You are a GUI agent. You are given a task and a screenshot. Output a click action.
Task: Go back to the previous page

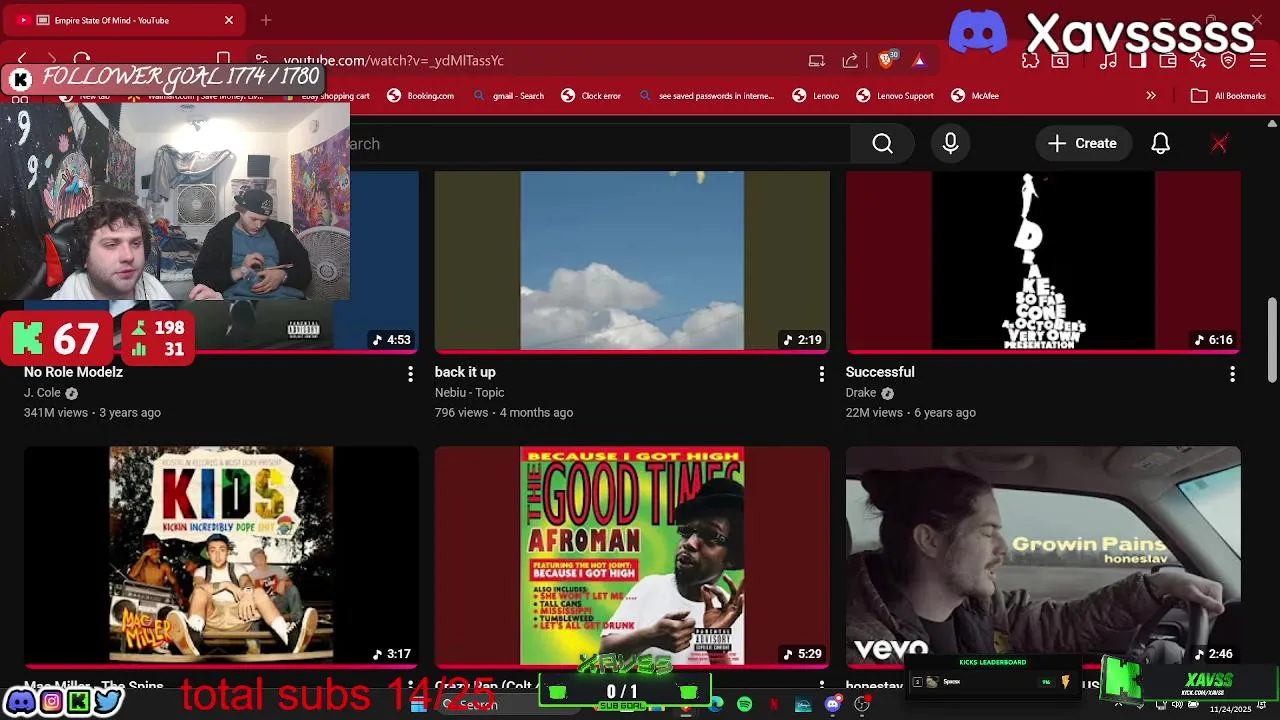click(22, 60)
